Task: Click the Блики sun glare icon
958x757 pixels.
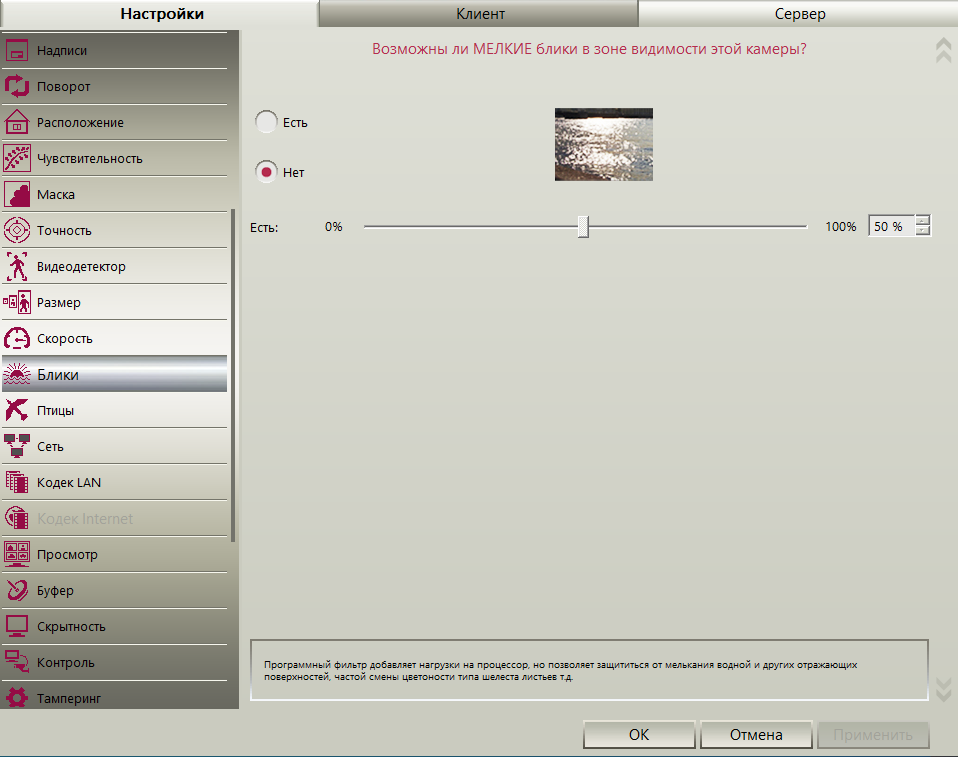Action: coord(16,375)
